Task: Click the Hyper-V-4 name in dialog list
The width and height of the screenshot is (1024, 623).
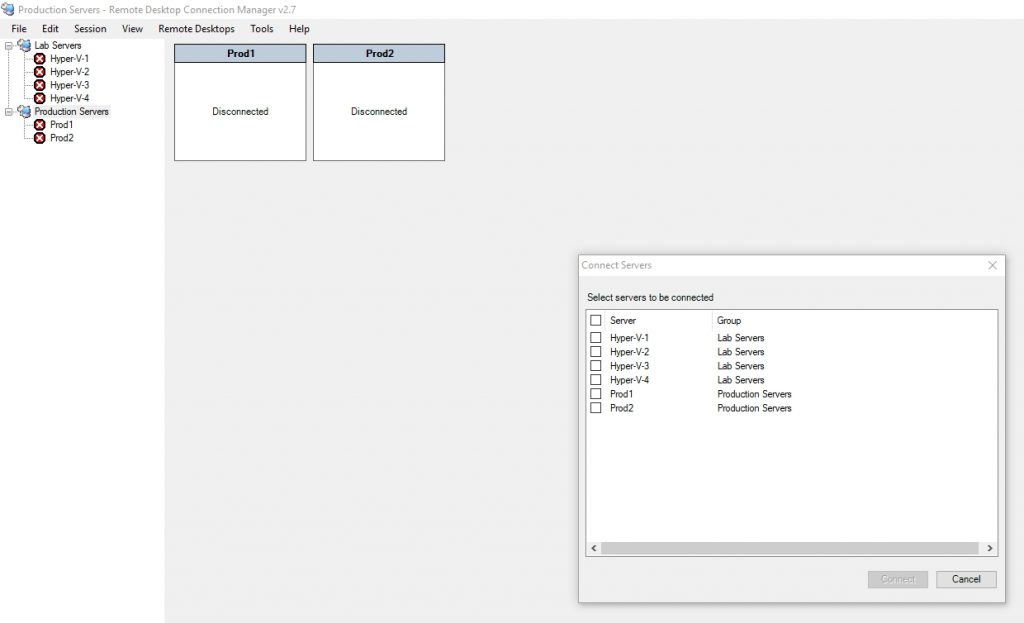Action: [x=629, y=380]
